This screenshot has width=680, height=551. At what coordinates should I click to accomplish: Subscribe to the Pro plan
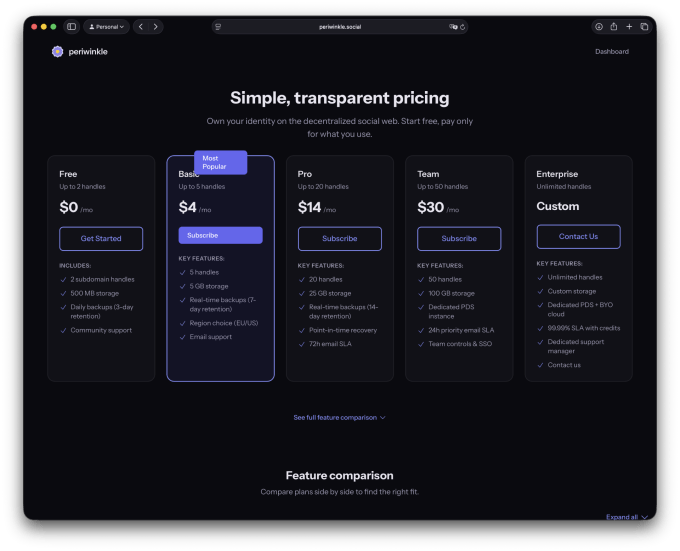pos(340,238)
